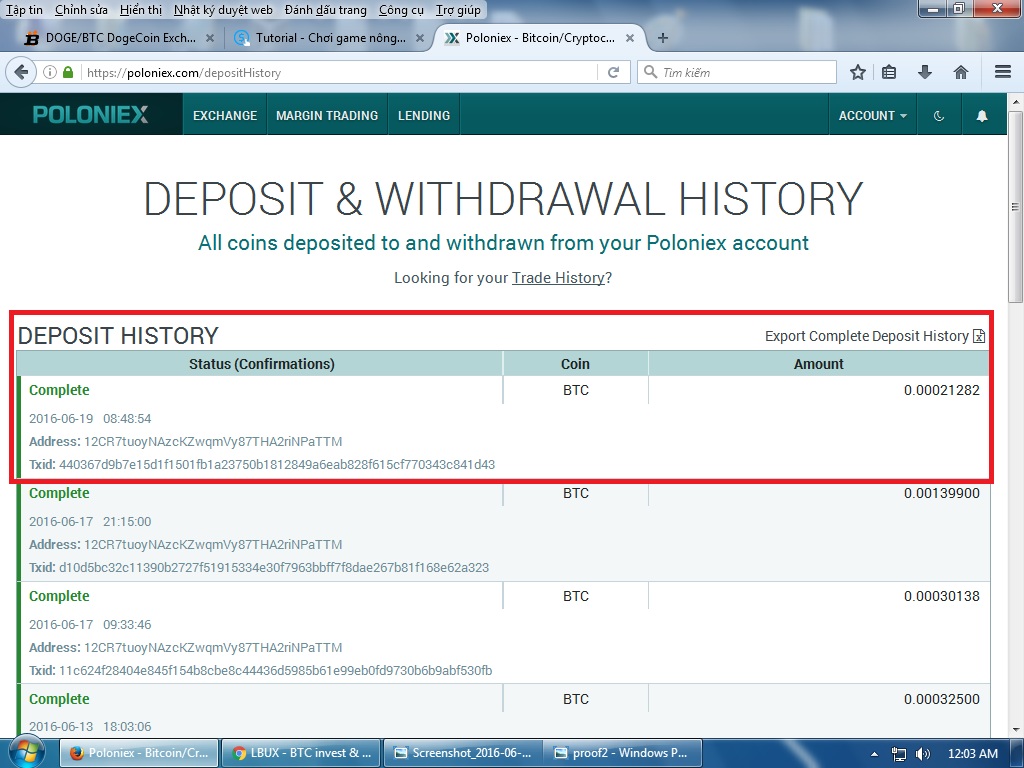
Task: Open the Windows Start button
Action: (26, 752)
